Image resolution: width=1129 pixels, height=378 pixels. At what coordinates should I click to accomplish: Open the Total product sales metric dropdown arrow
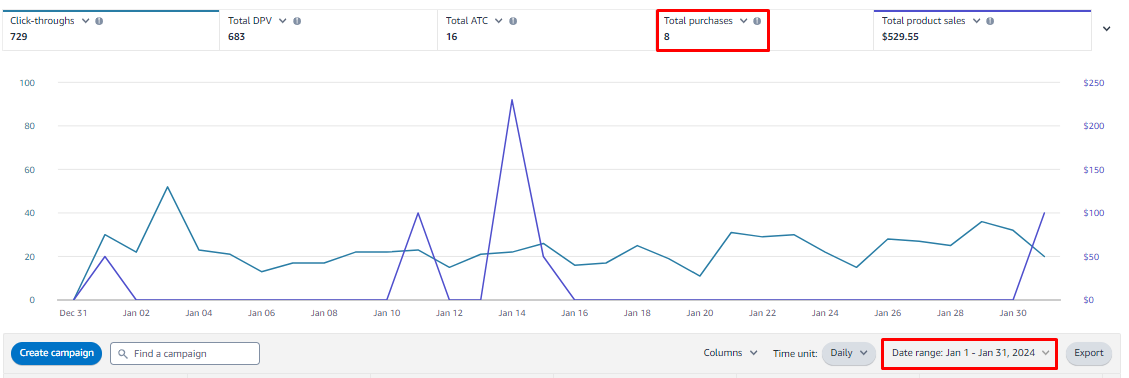(976, 21)
